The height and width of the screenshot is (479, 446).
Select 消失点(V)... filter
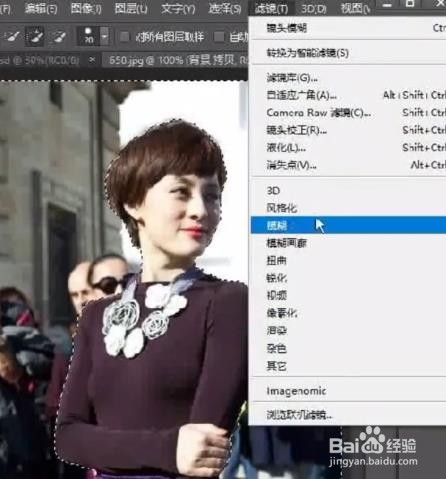(348, 165)
